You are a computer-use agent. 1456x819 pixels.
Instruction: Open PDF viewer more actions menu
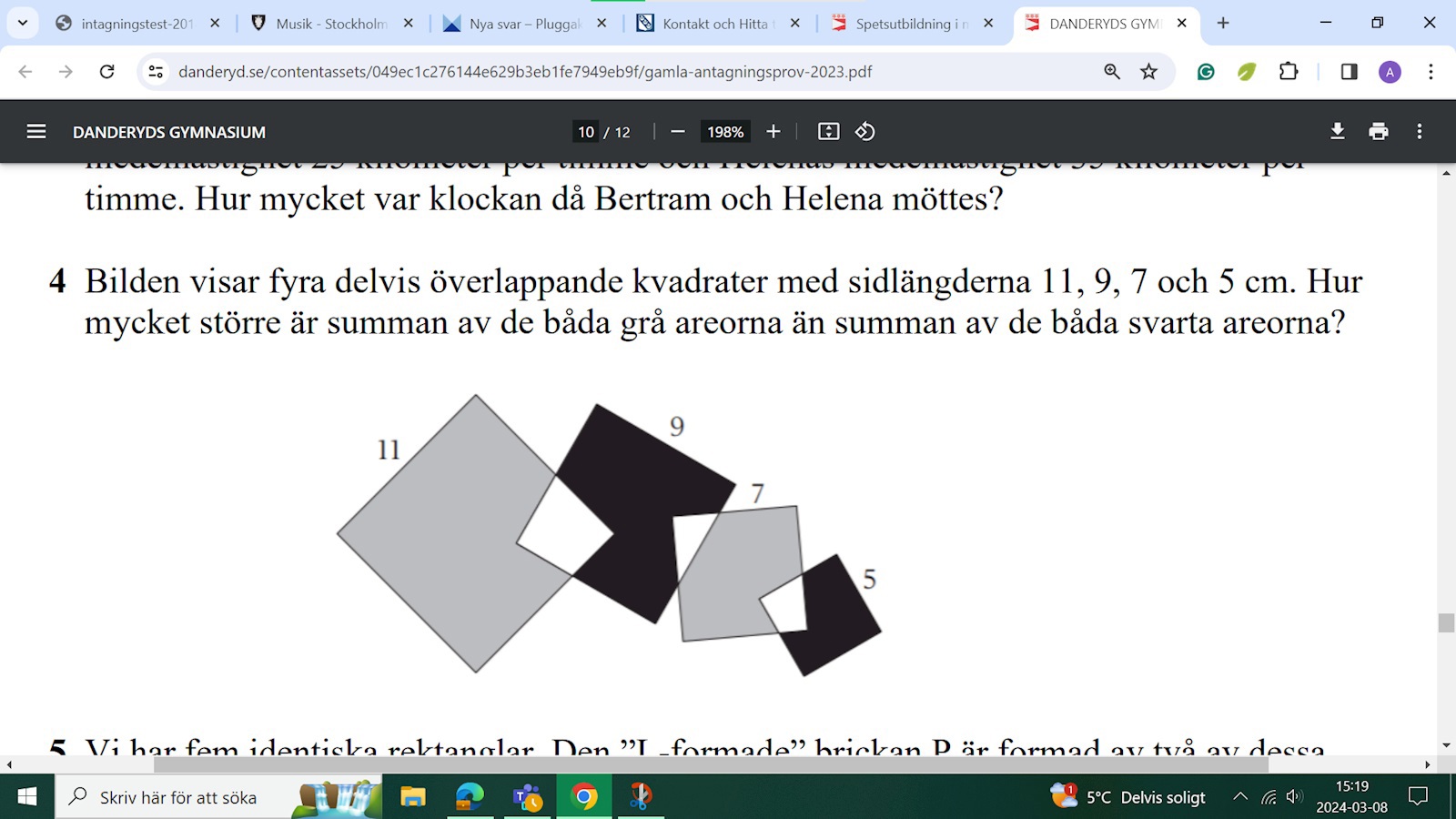[1419, 132]
